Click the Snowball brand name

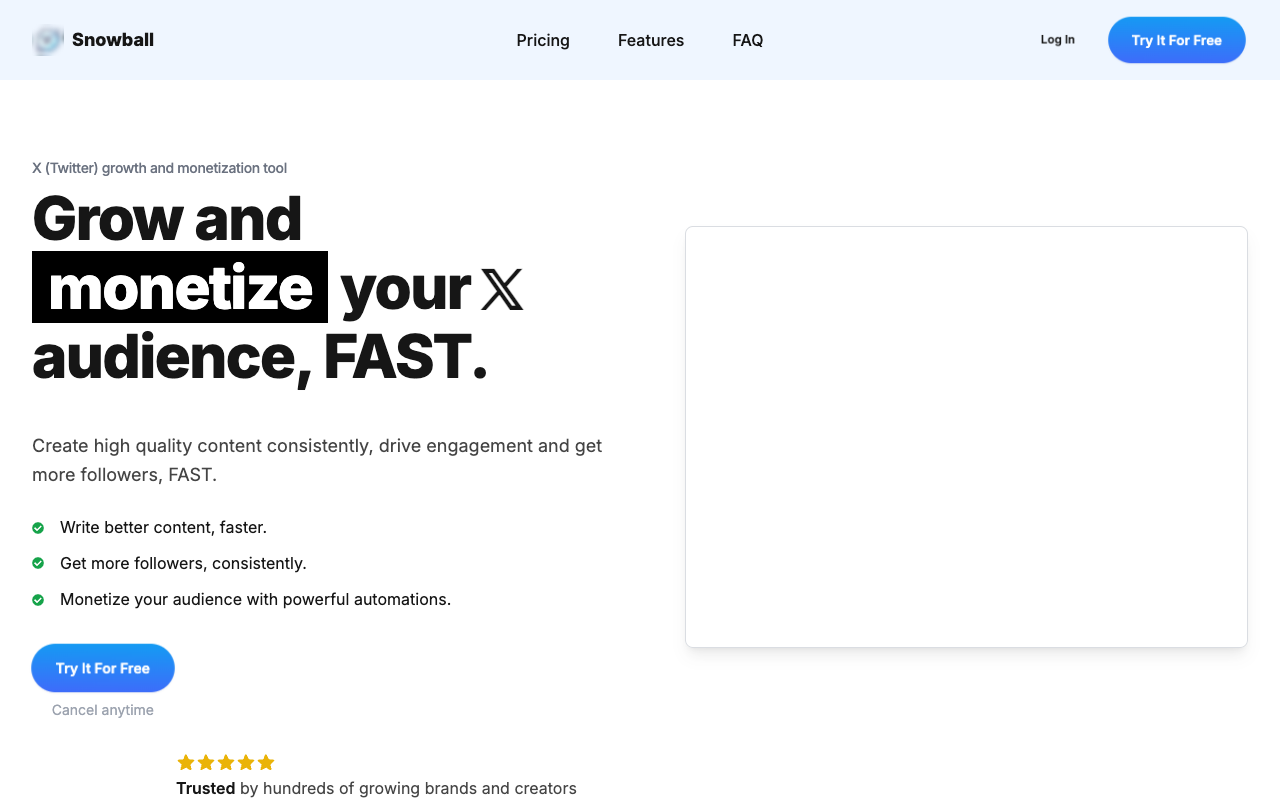113,40
